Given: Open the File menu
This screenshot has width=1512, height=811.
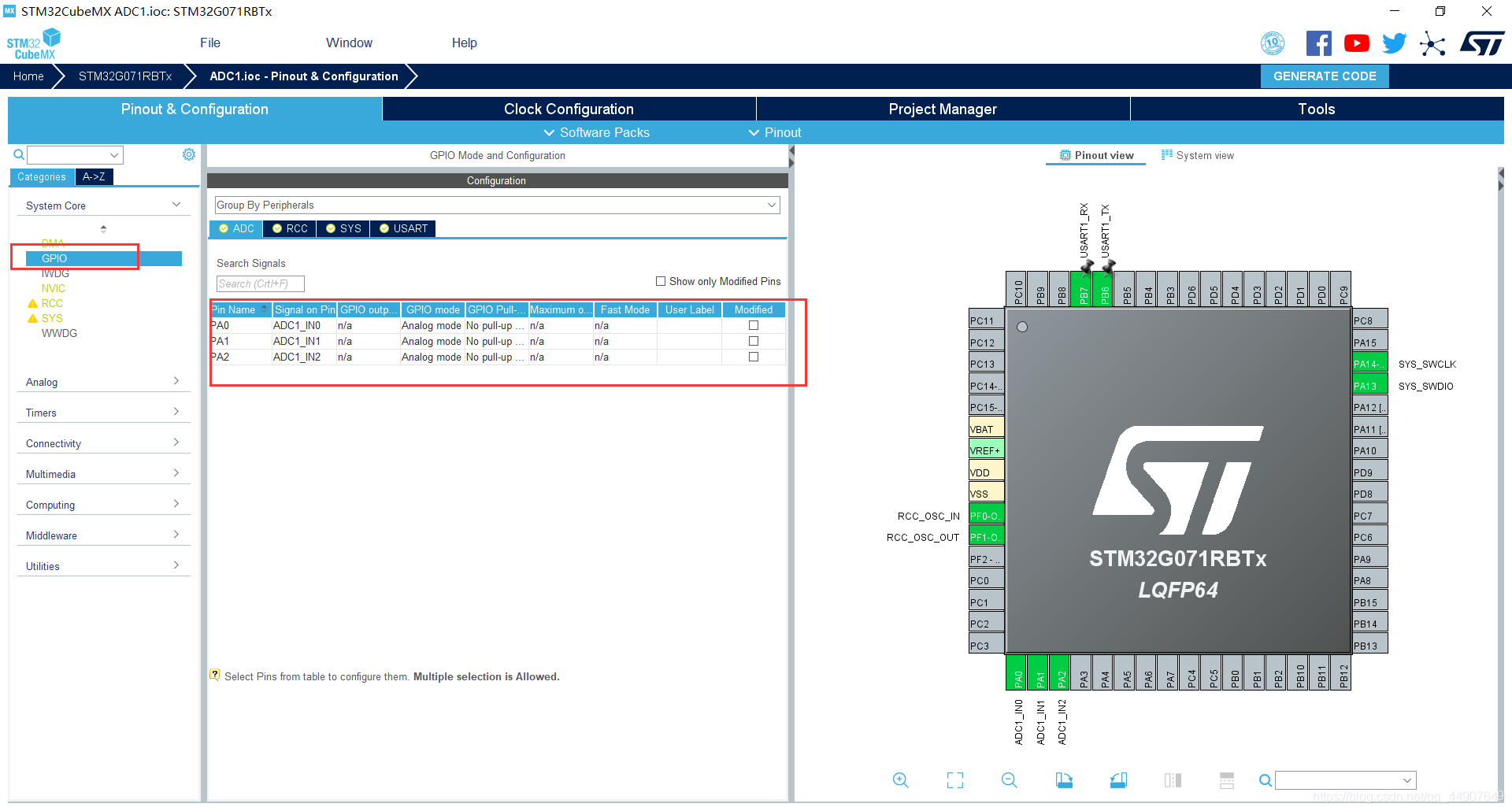Looking at the screenshot, I should coord(210,43).
